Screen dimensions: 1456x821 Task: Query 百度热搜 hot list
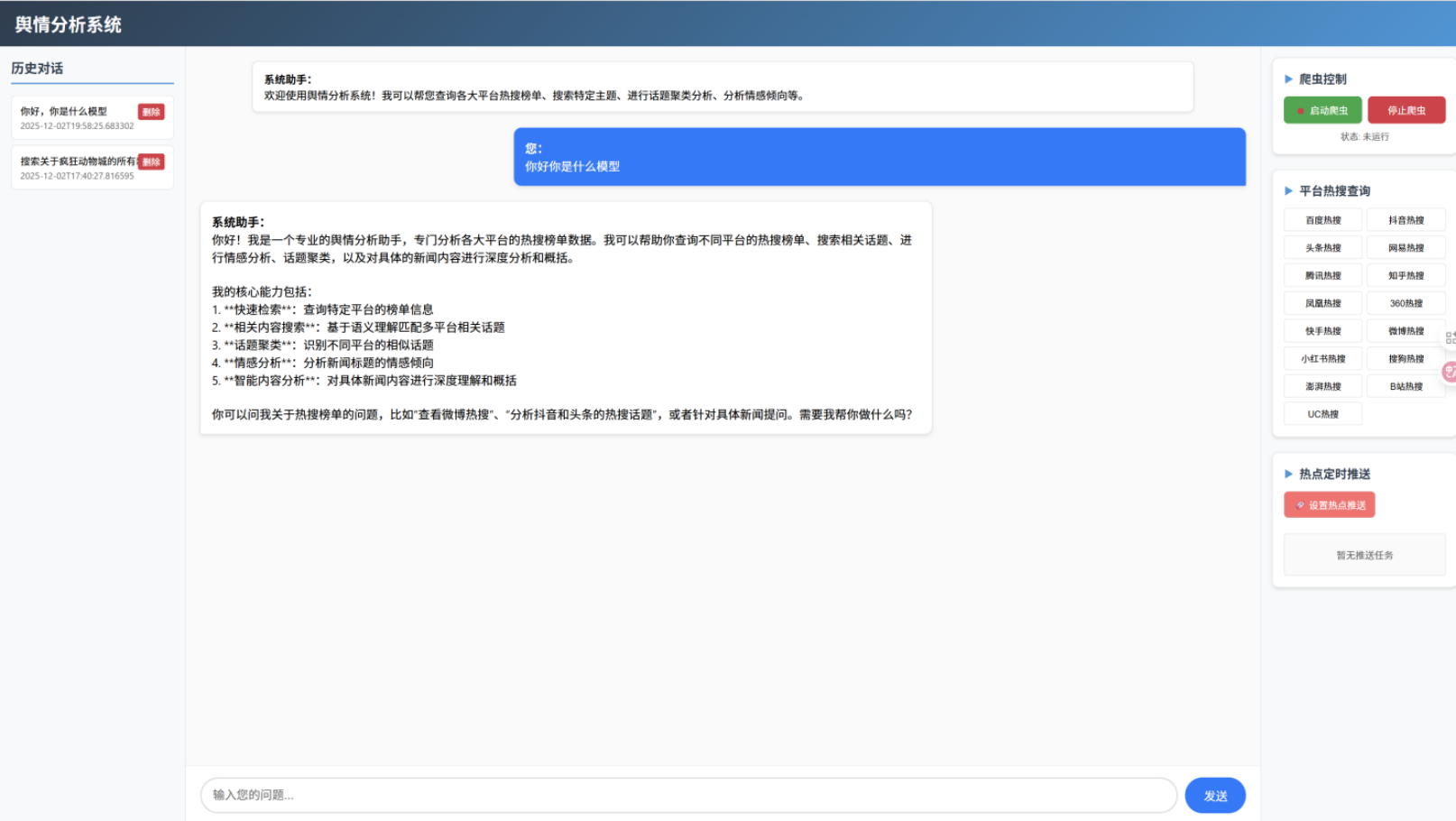(x=1322, y=220)
